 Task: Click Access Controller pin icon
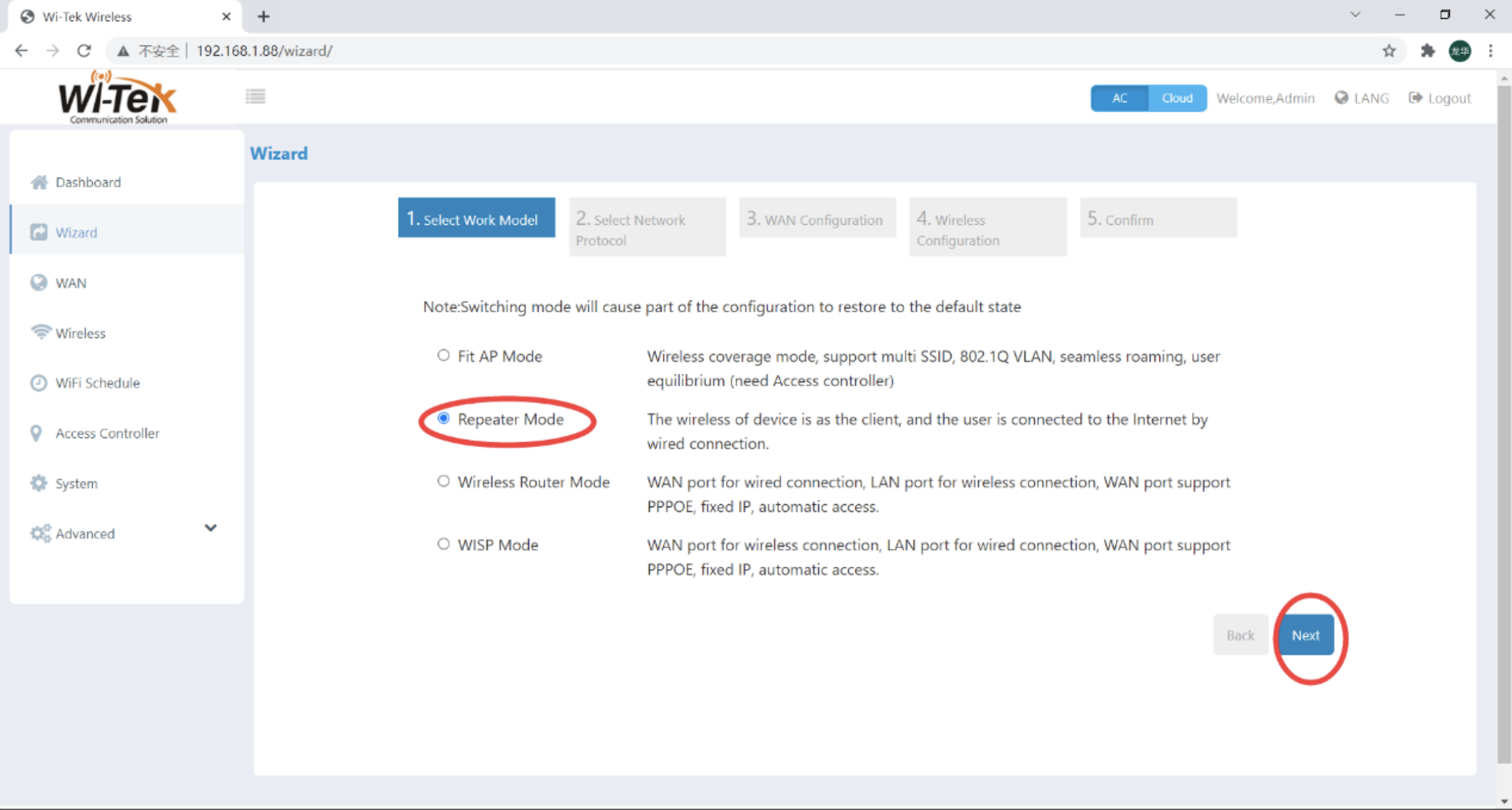click(x=37, y=433)
